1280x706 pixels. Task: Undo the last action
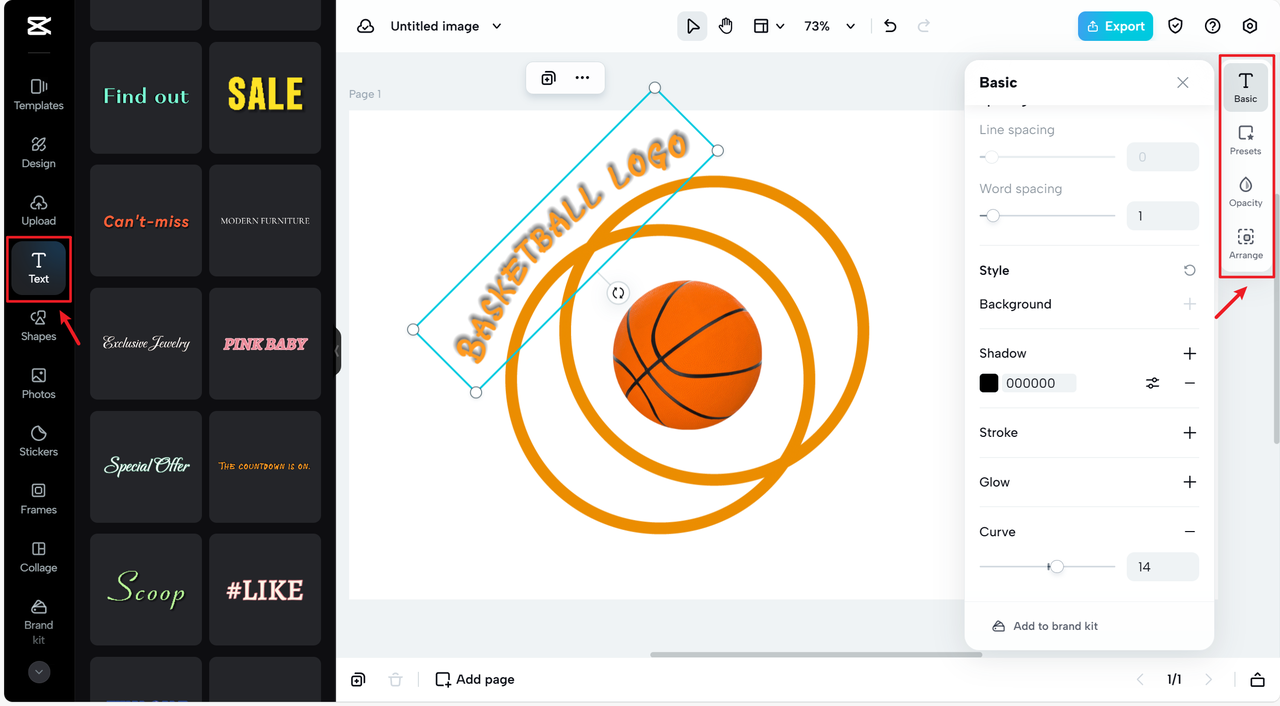tap(890, 26)
